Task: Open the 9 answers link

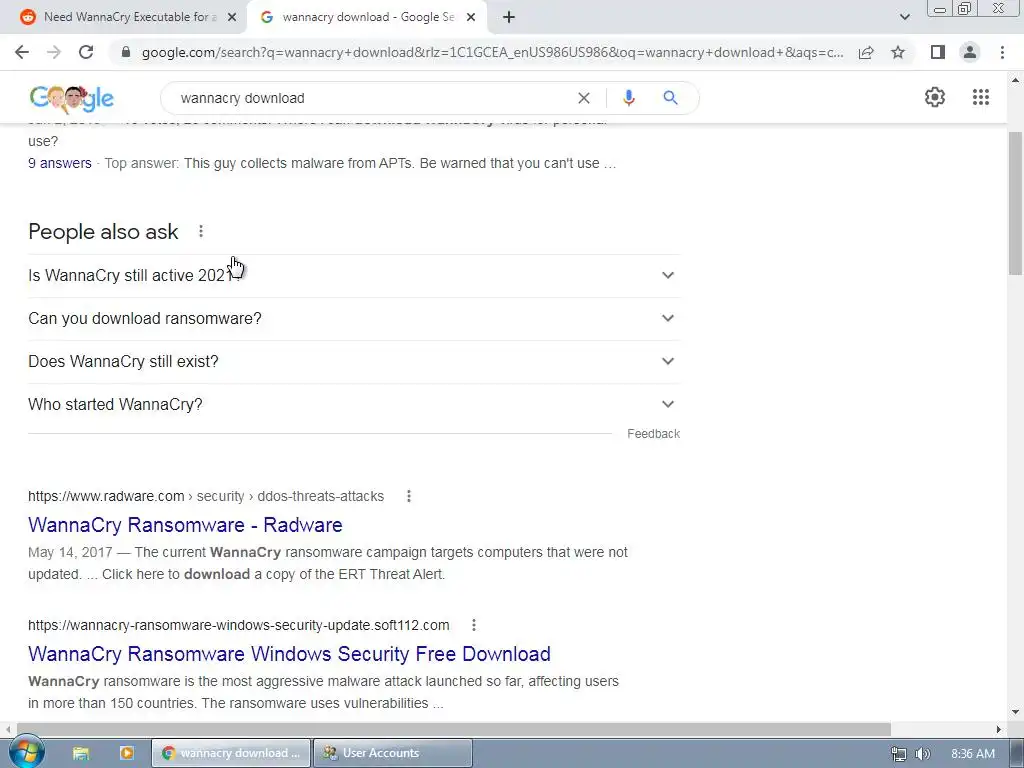Action: (x=59, y=163)
